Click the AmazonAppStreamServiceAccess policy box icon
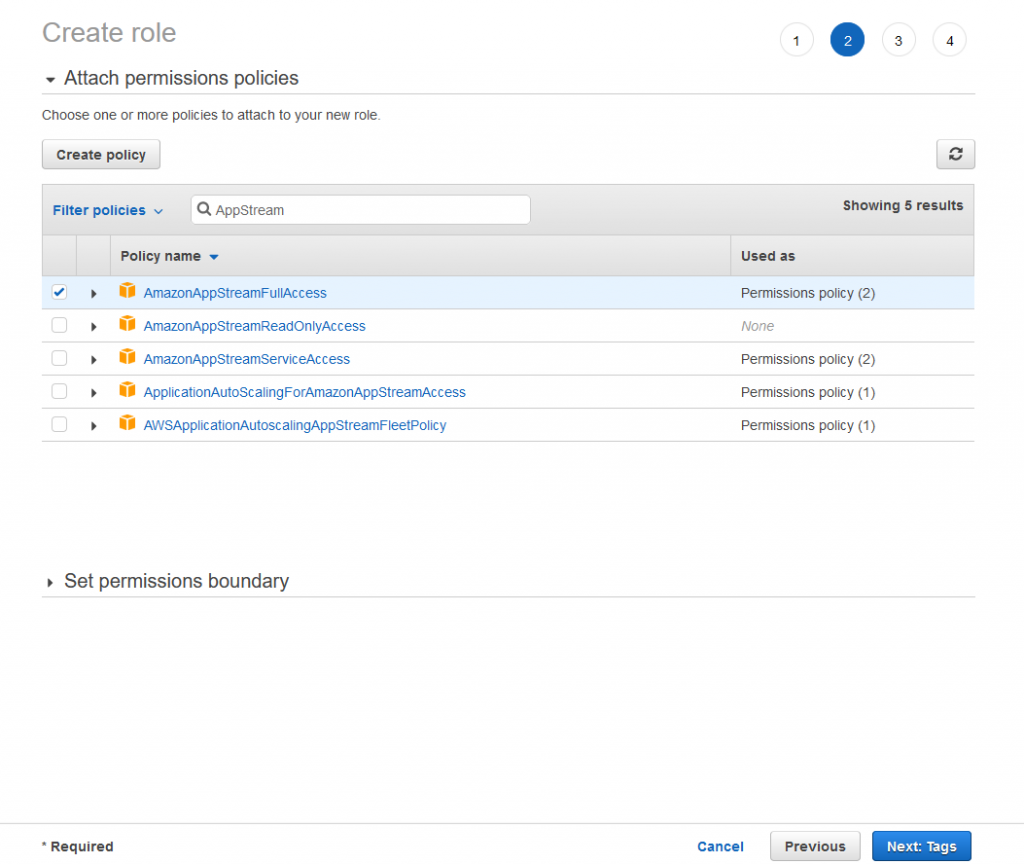 [127, 357]
